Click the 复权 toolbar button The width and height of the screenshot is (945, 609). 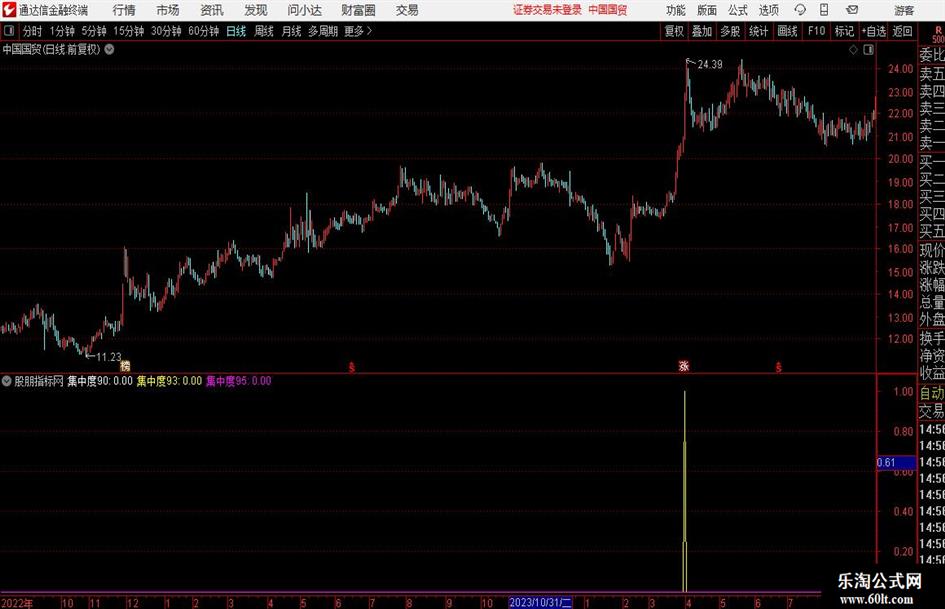tap(674, 31)
